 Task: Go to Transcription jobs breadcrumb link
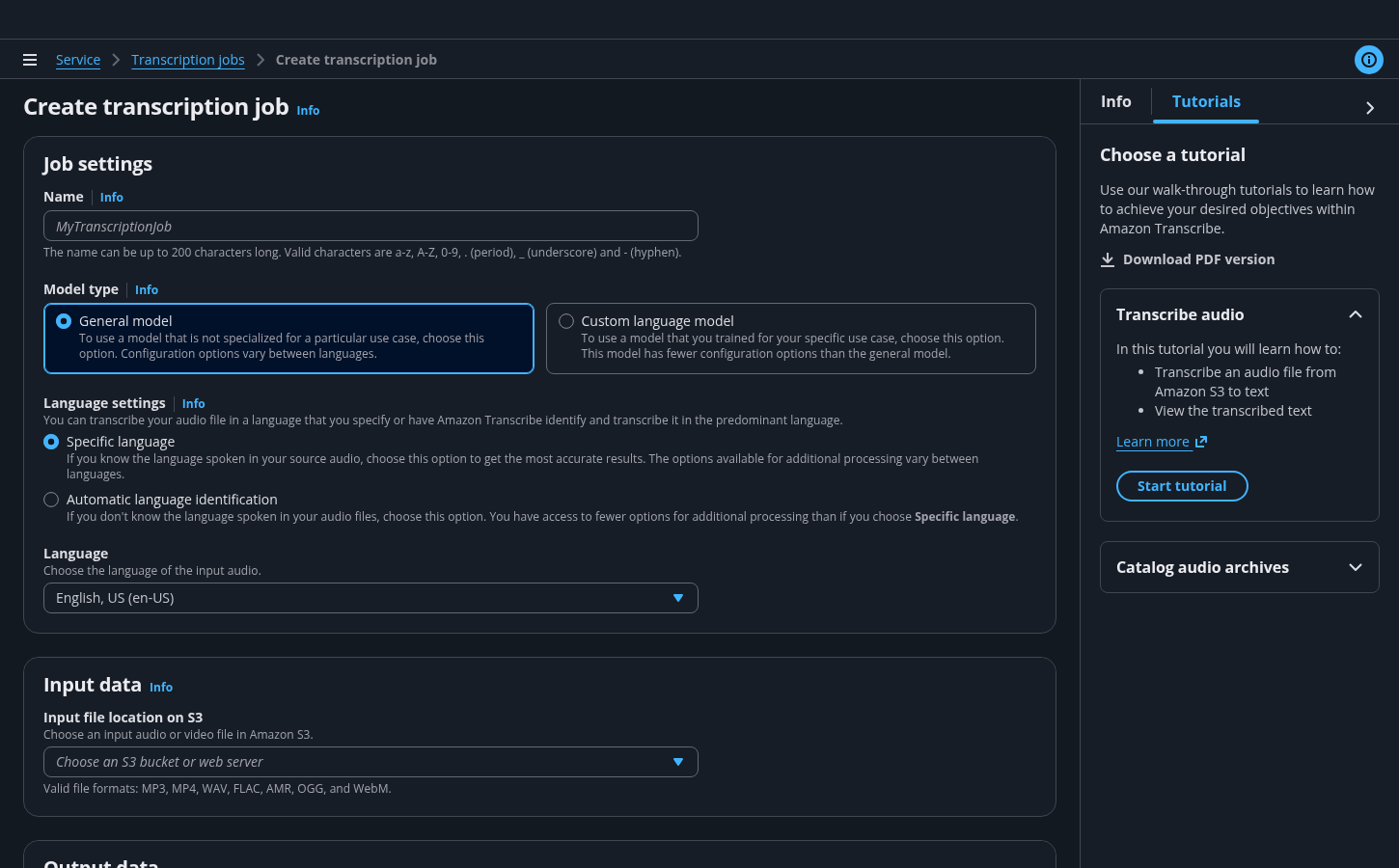point(187,60)
